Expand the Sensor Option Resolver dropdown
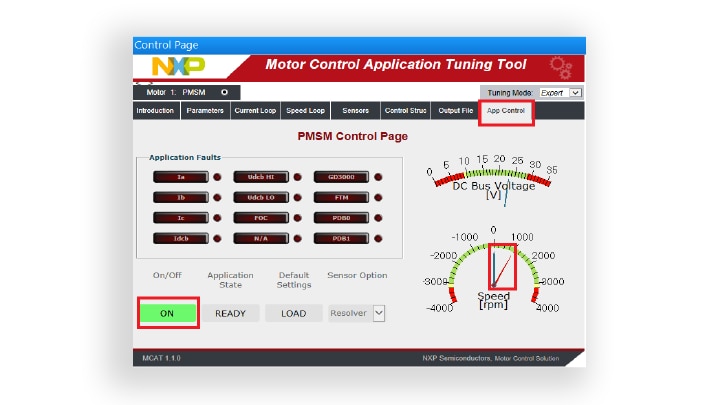The width and height of the screenshot is (720, 405). click(x=378, y=313)
